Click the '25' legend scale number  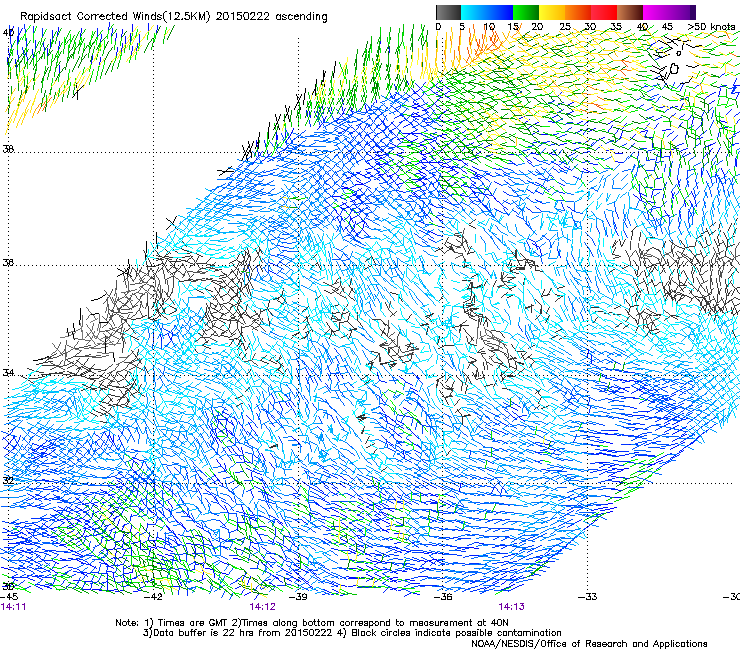click(564, 27)
